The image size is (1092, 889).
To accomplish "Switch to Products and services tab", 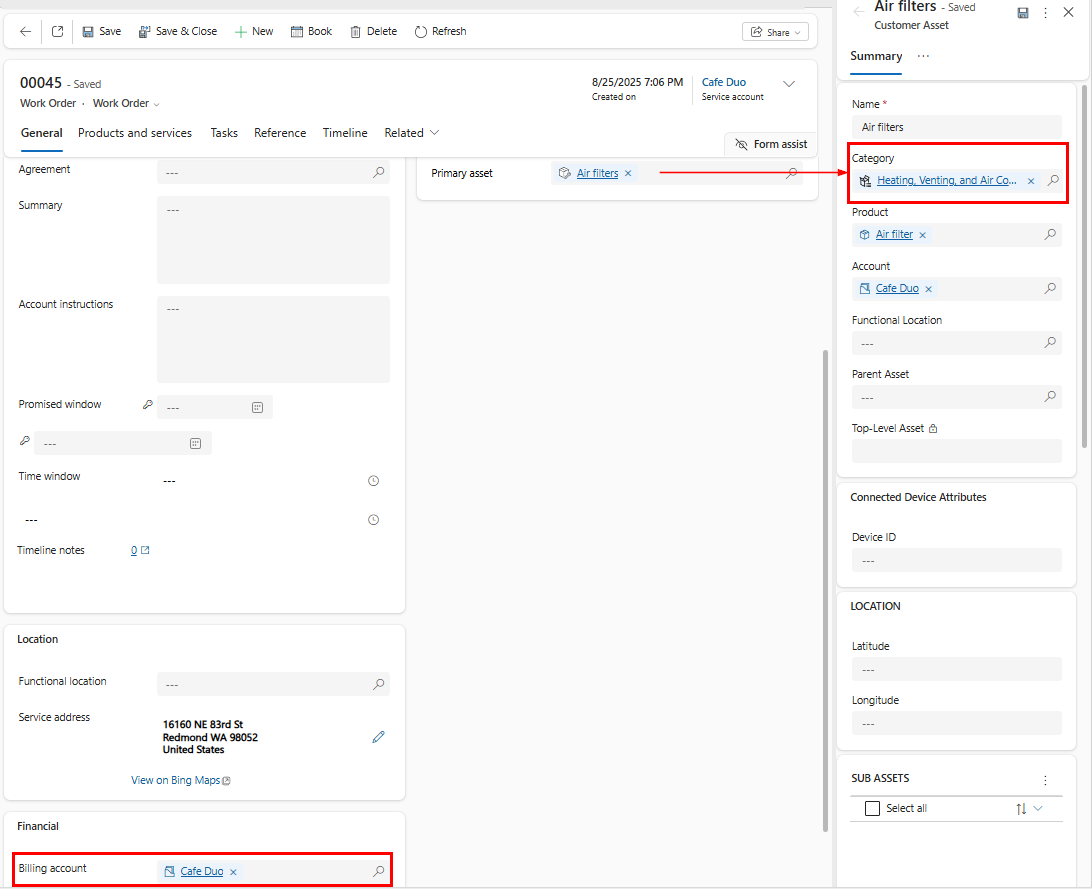I will (135, 133).
